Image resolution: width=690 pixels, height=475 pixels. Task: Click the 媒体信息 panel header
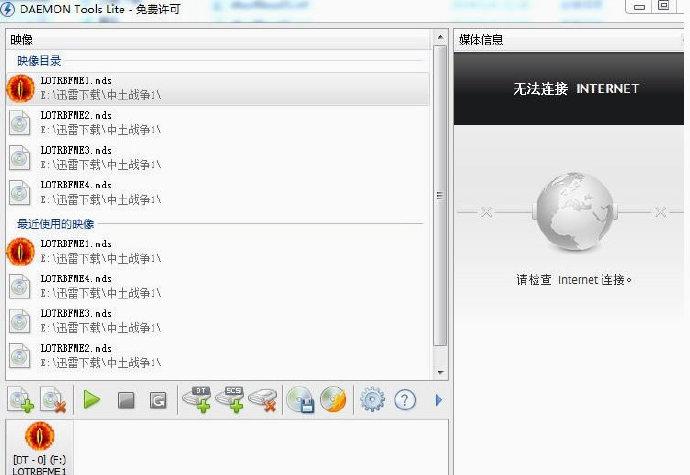coord(570,40)
